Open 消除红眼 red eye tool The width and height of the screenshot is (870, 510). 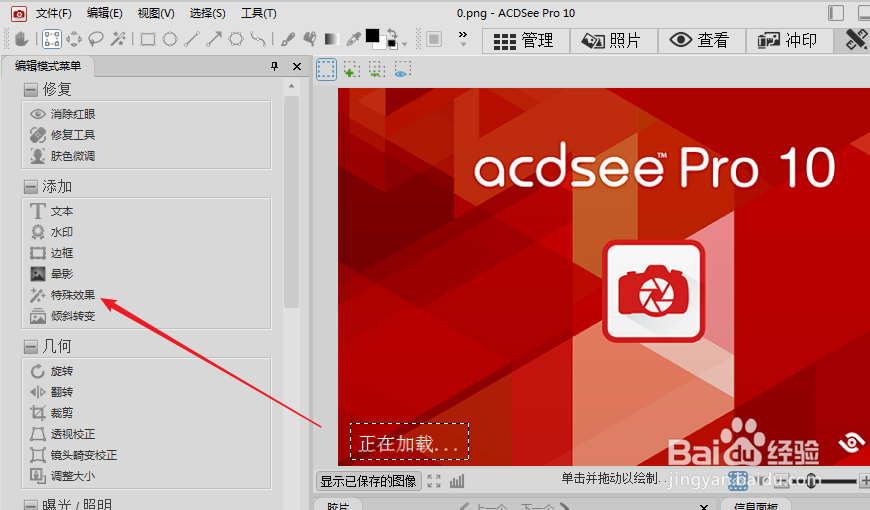(x=63, y=114)
